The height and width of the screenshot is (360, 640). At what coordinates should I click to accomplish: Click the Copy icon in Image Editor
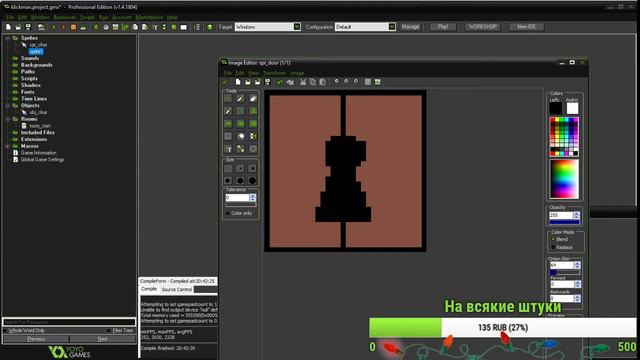313,82
